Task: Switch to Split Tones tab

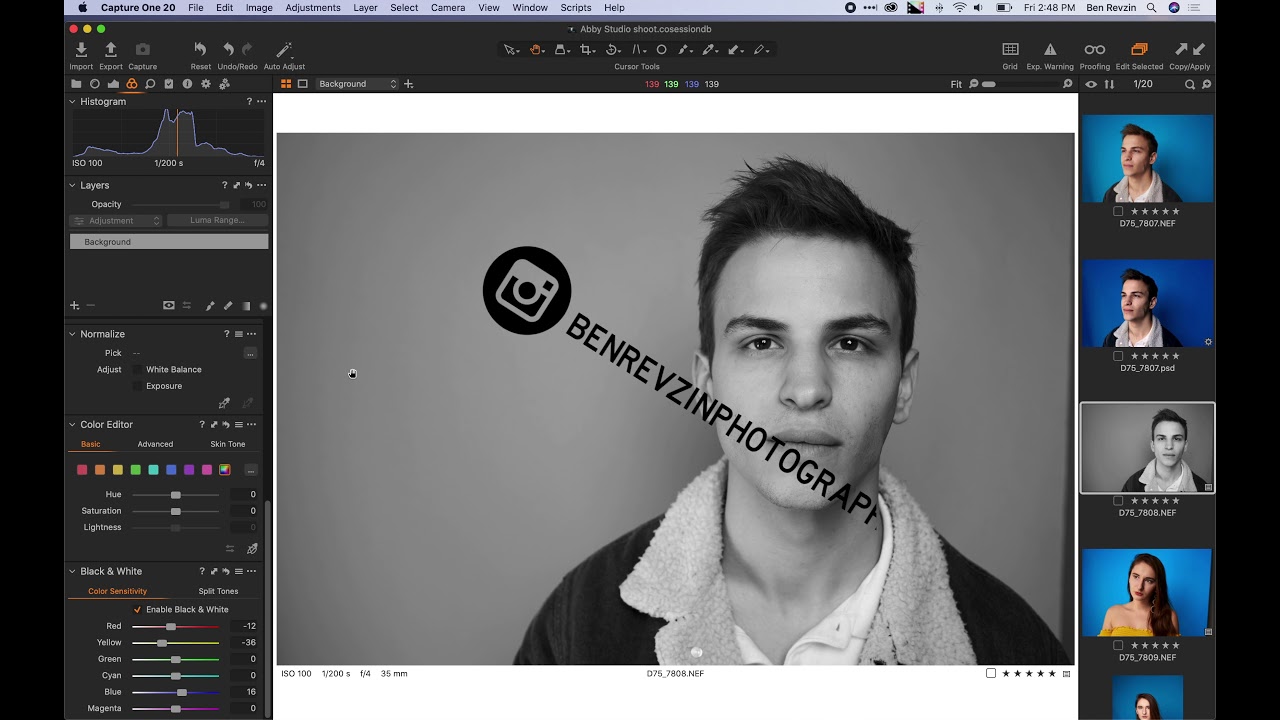Action: point(218,591)
